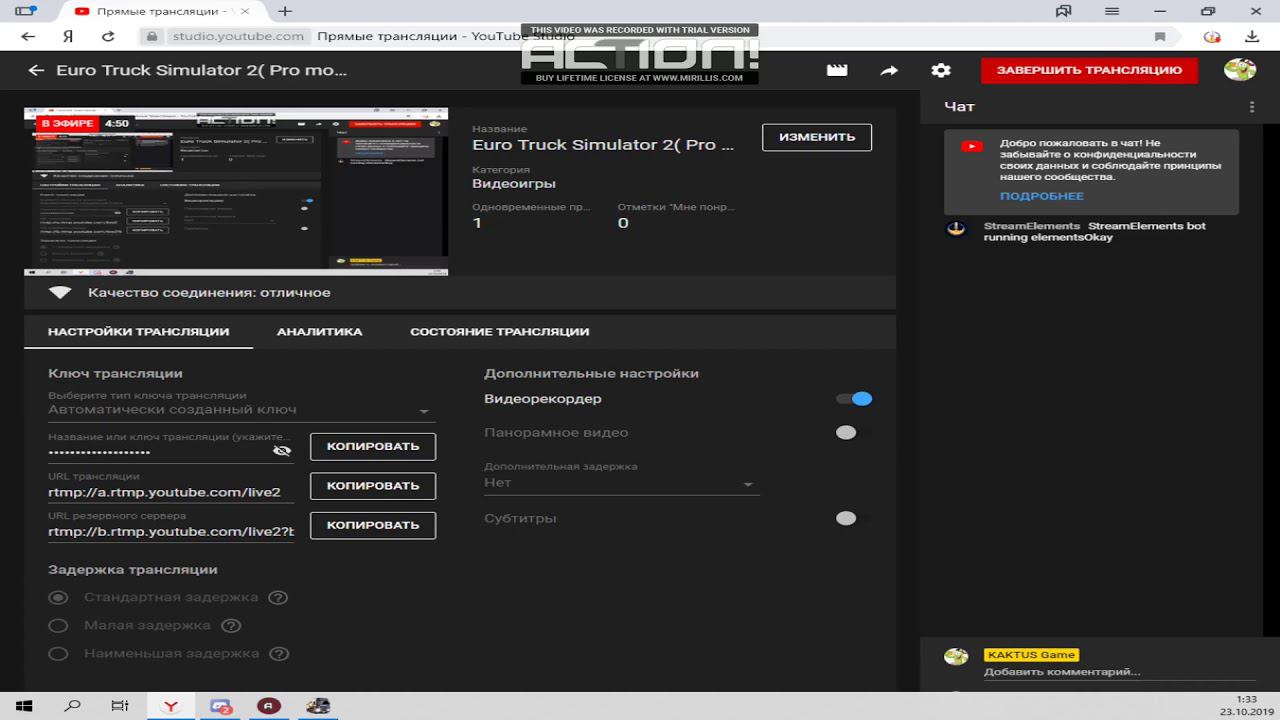Click the site lock icon in address bar
This screenshot has width=1280, height=720.
(x=152, y=36)
